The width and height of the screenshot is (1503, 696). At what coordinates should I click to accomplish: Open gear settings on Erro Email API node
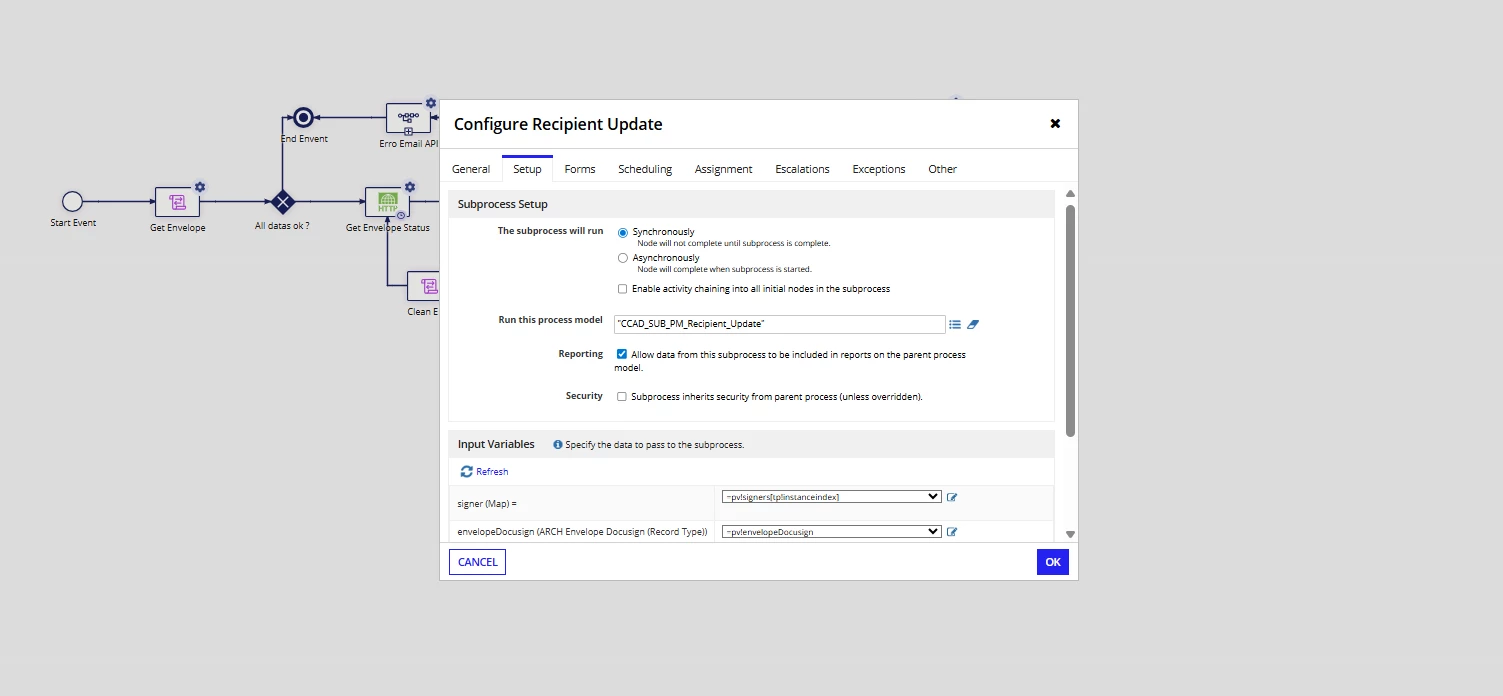431,103
